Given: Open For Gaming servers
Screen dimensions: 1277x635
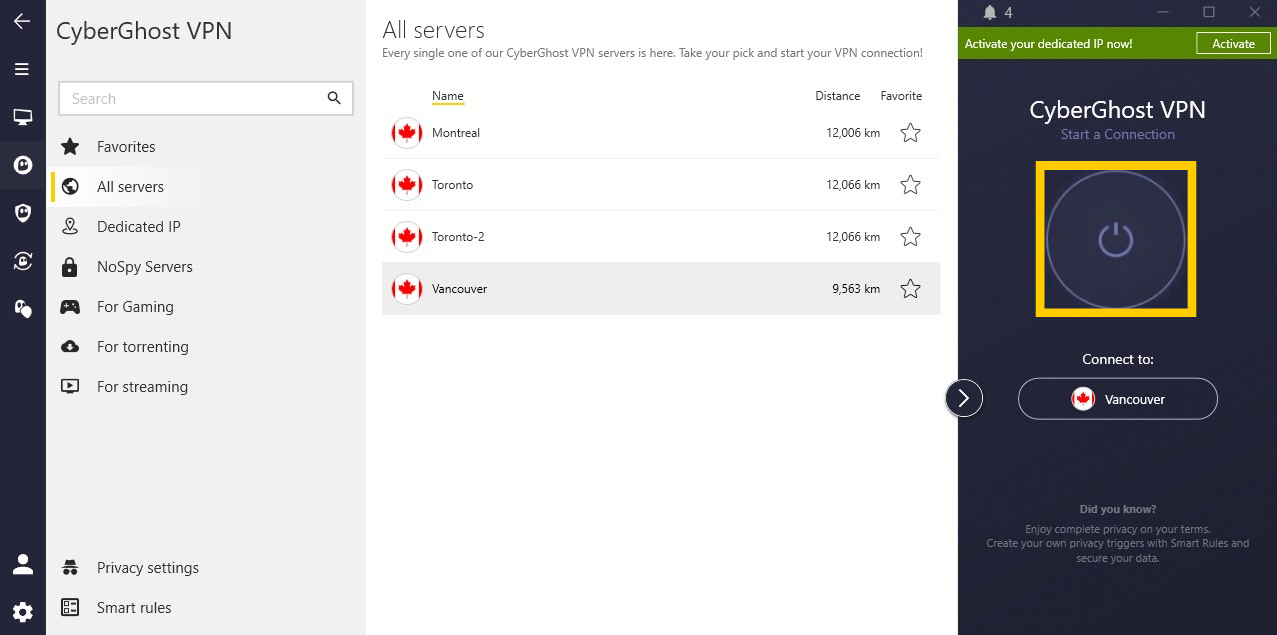Looking at the screenshot, I should (x=135, y=307).
